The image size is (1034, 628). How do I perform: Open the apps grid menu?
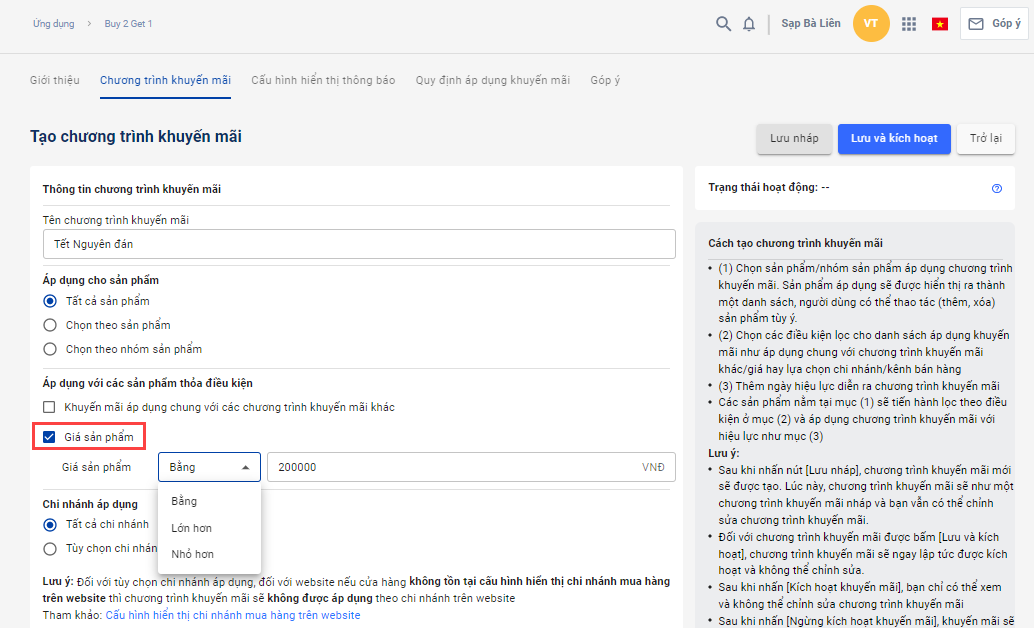909,24
